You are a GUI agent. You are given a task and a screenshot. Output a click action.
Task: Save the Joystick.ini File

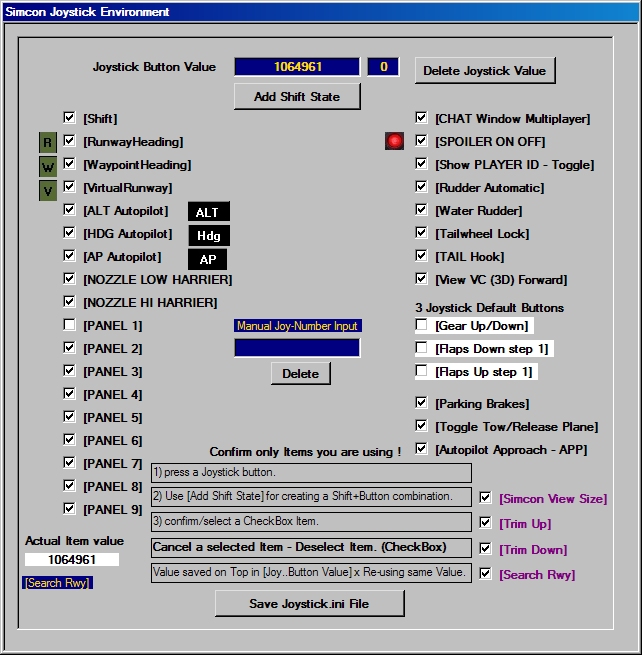310,604
